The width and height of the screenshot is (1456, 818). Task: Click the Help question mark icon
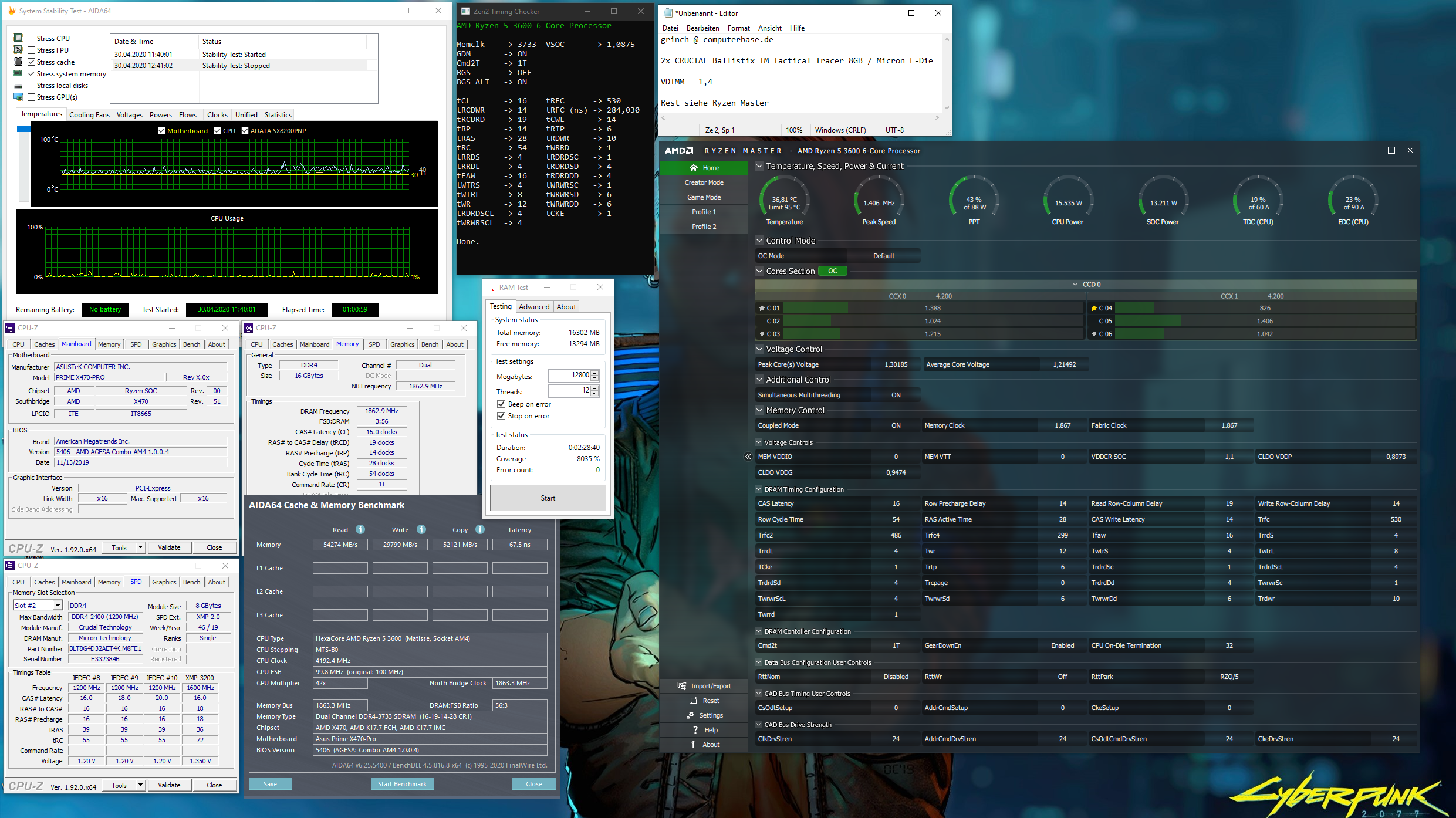pos(695,730)
